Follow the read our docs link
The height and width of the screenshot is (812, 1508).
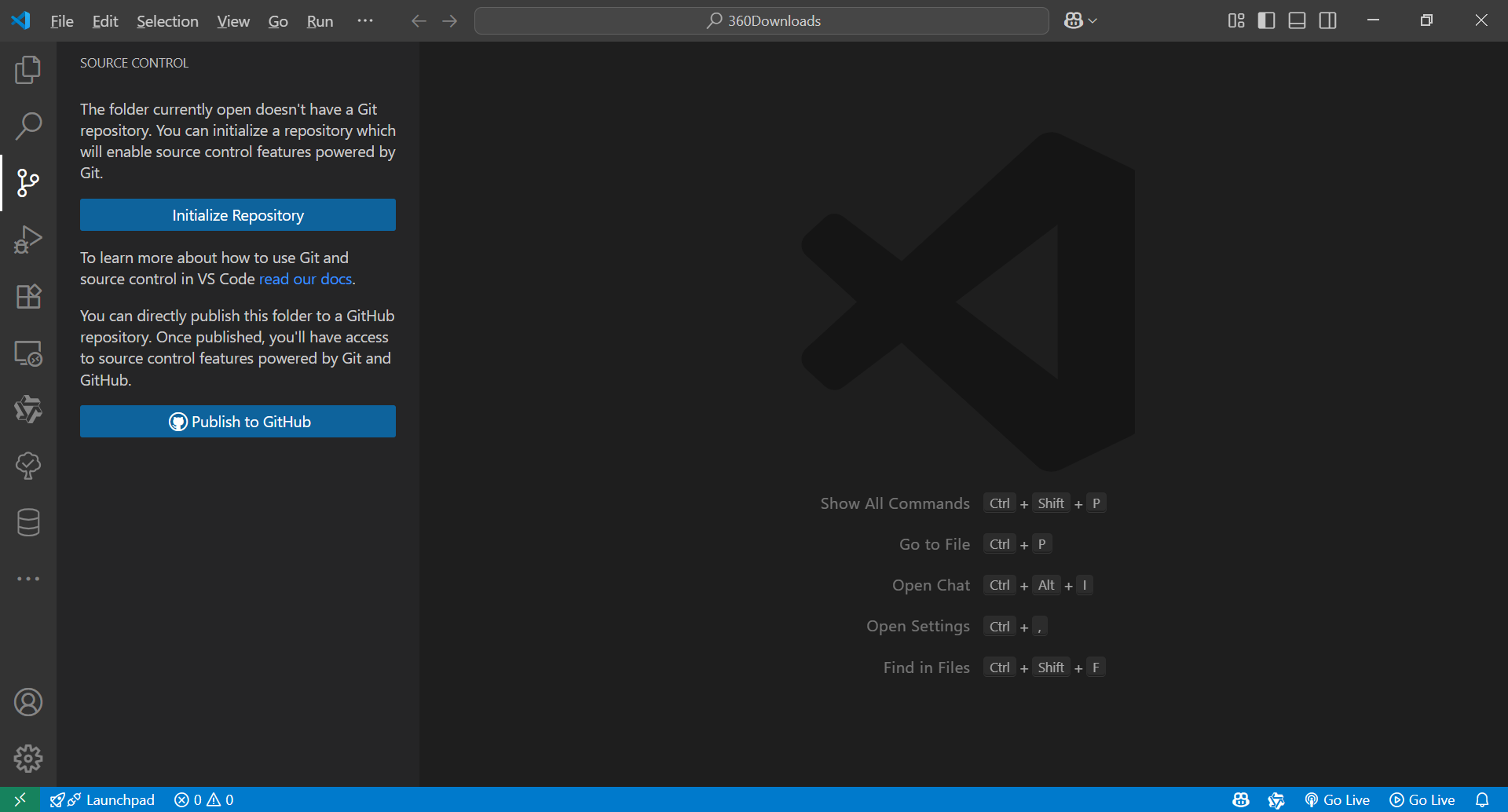[306, 279]
